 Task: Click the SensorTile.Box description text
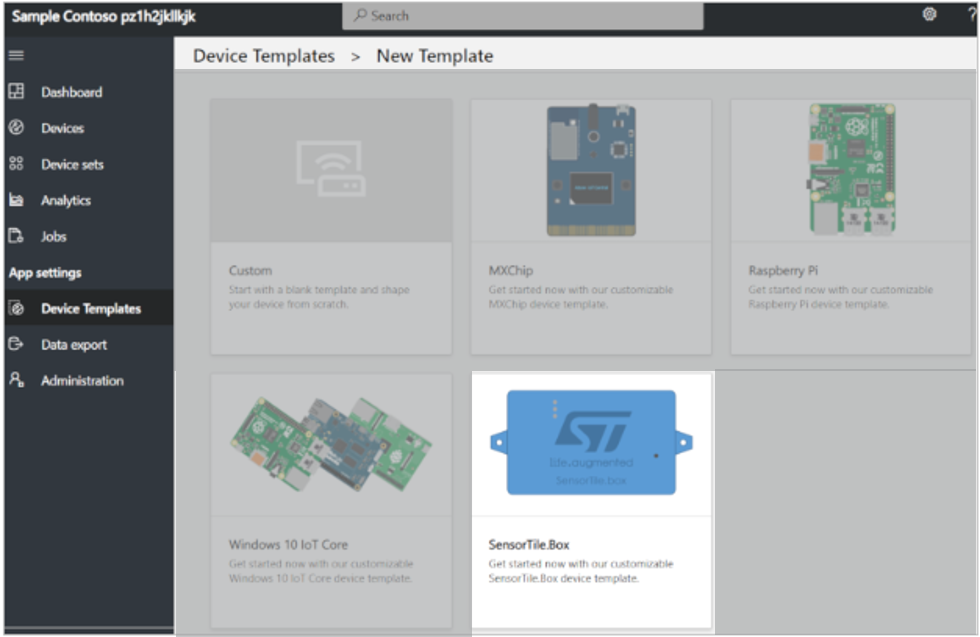click(581, 571)
